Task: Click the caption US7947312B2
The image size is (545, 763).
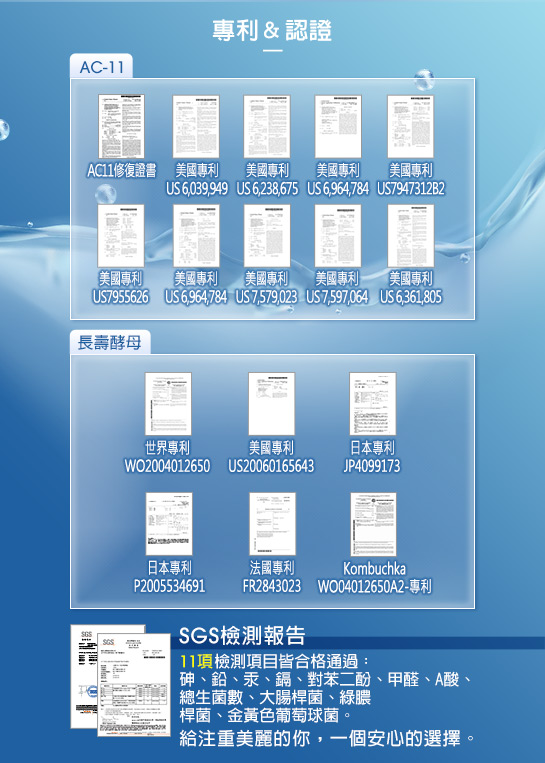Action: point(411,189)
